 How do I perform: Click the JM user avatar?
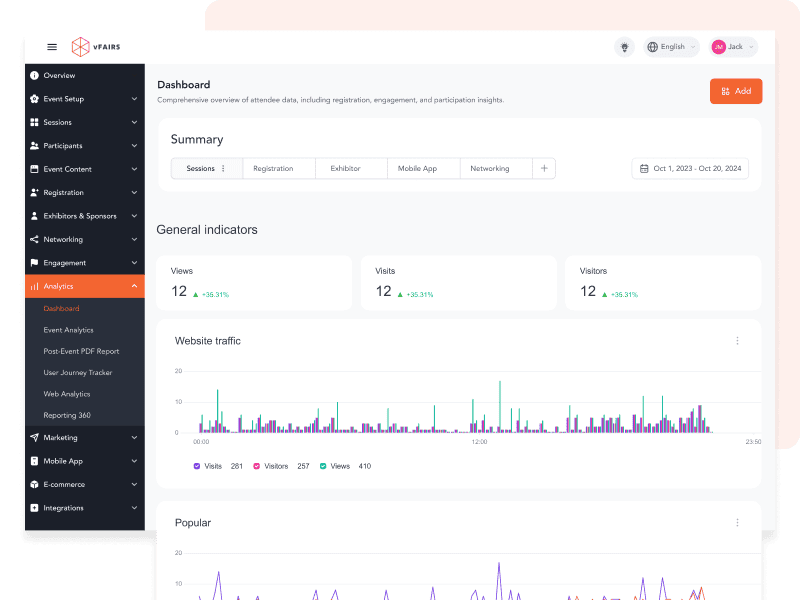[718, 47]
